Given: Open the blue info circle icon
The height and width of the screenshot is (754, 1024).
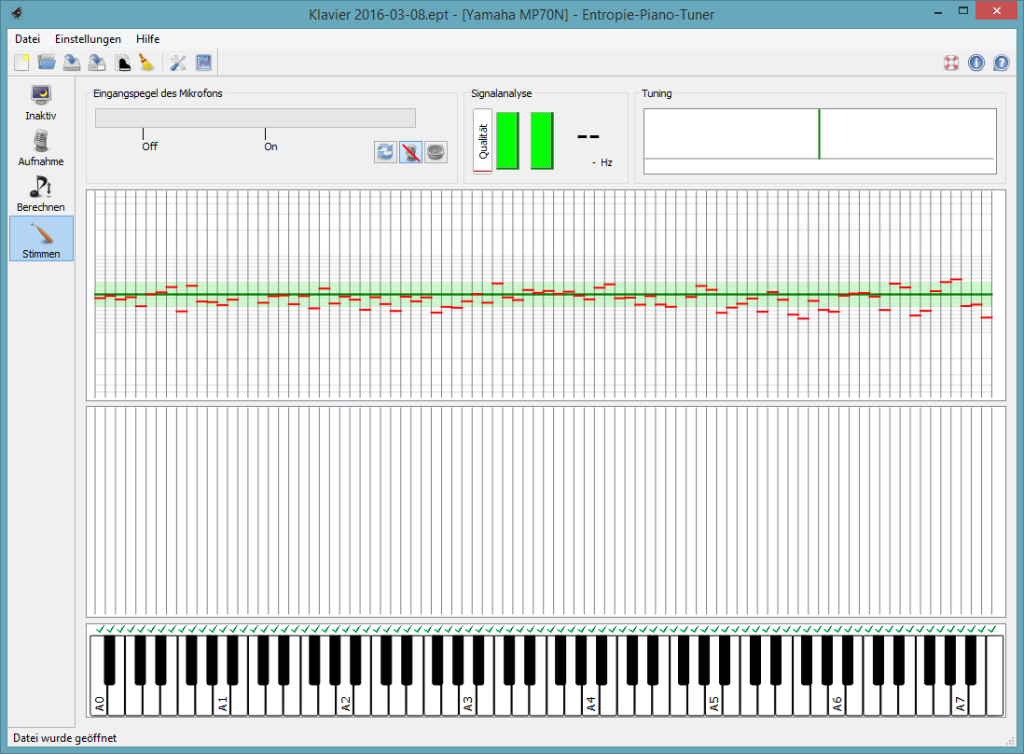Looking at the screenshot, I should [976, 63].
